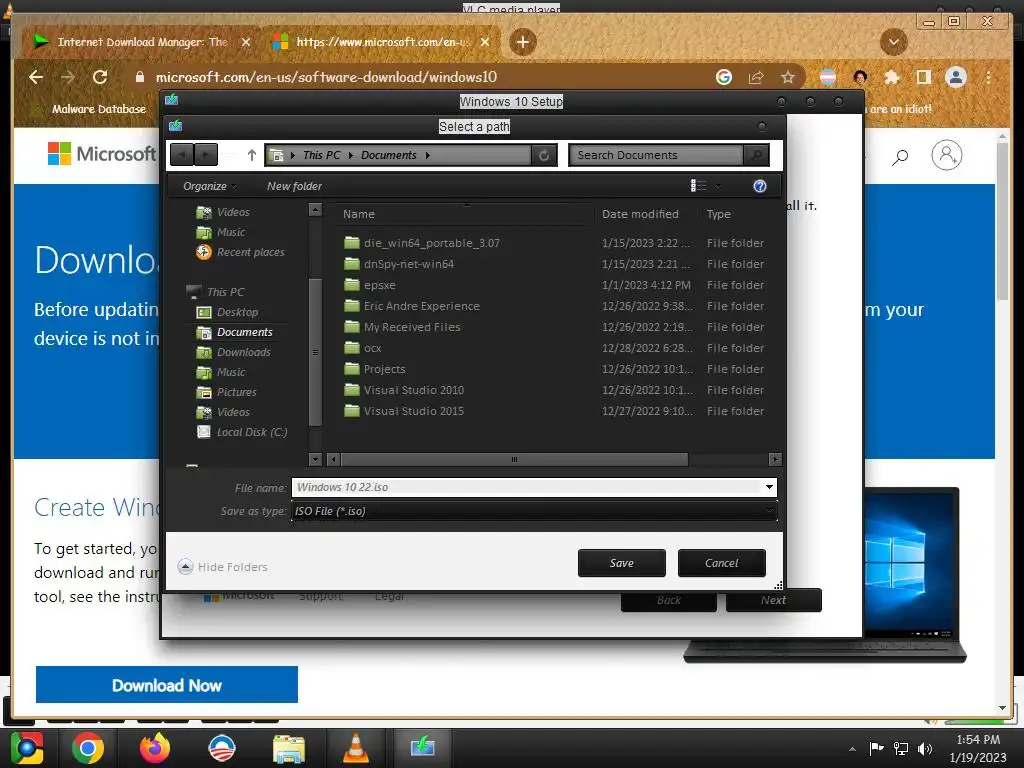This screenshot has width=1024, height=768.
Task: Select the Visual Studio 2015 folder
Action: pos(413,411)
